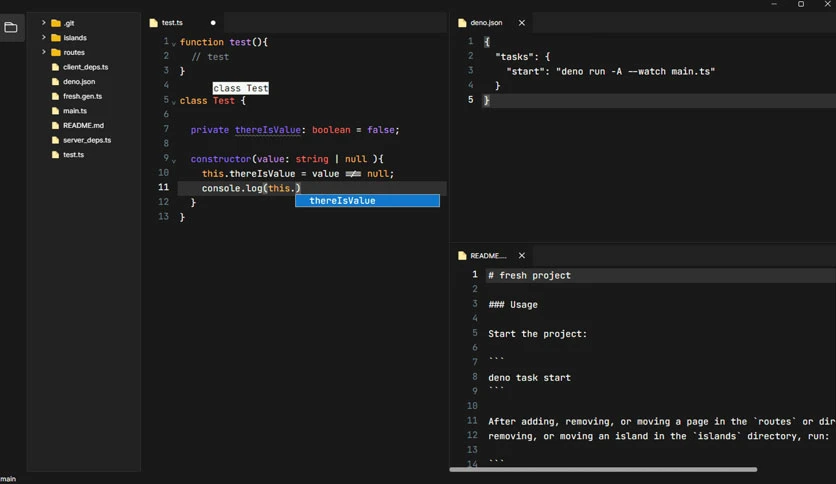Open the file explorer sidebar icon
Viewport: 836px width, 484px height.
point(11,27)
